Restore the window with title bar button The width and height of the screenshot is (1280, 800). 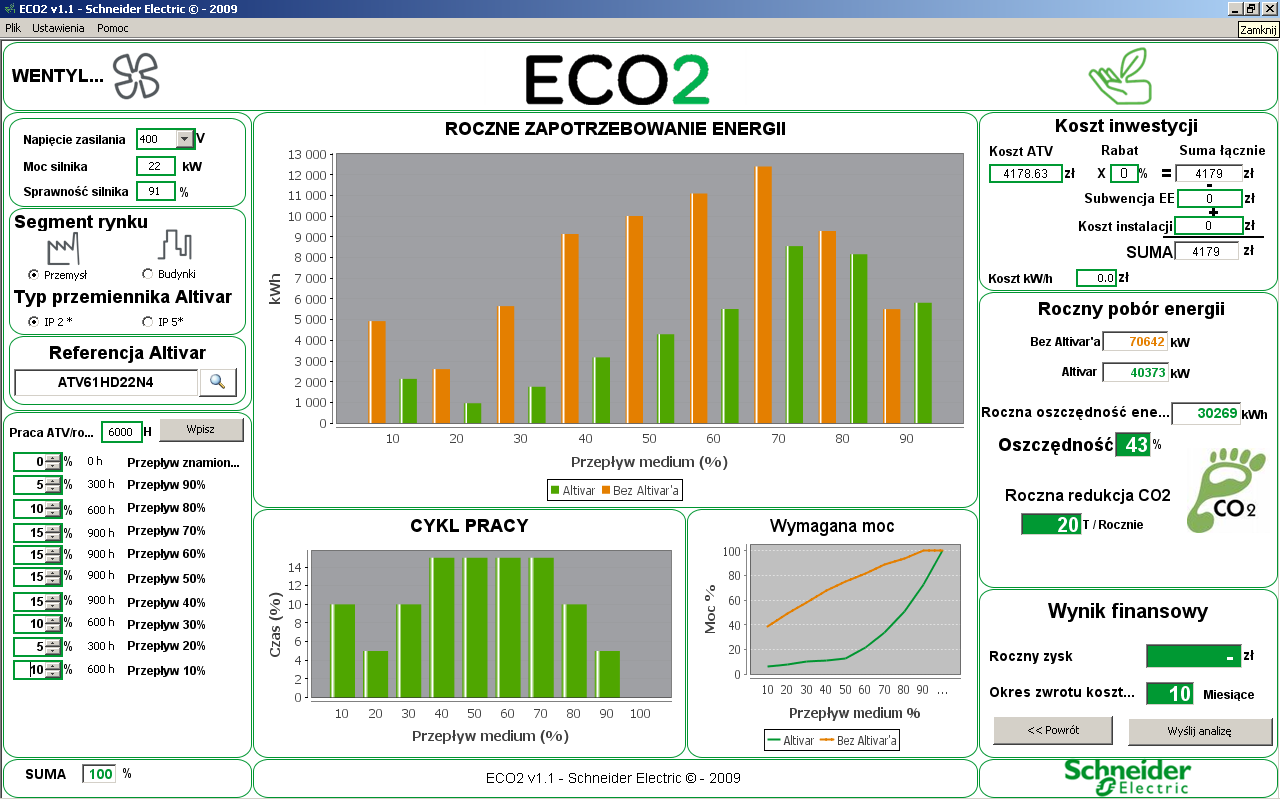tap(1250, 8)
